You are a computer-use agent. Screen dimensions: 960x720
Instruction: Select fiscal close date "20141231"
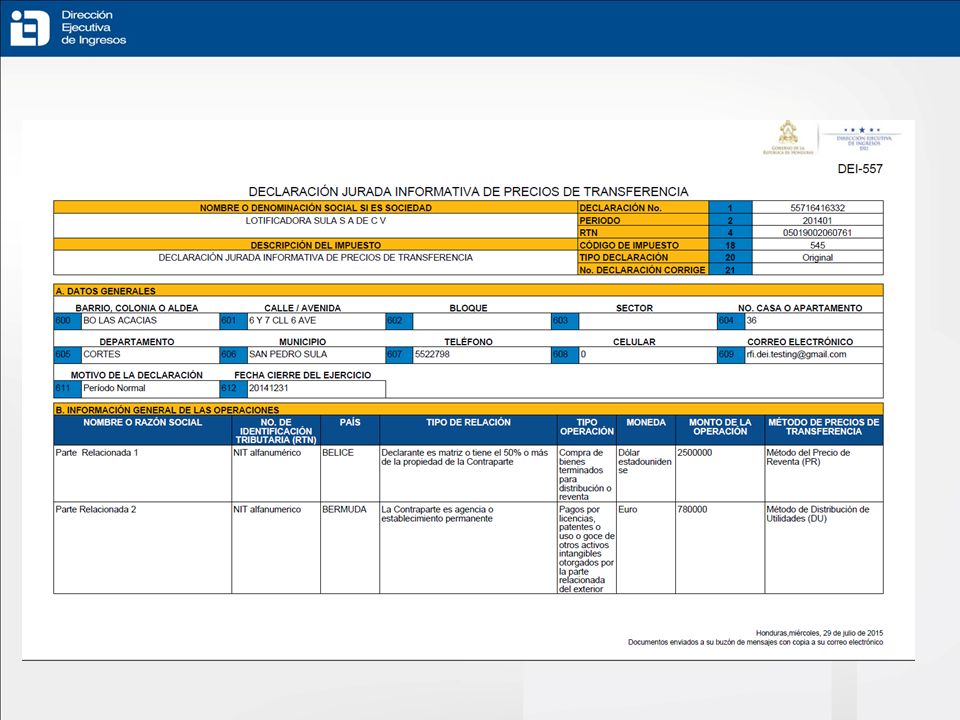(268, 388)
